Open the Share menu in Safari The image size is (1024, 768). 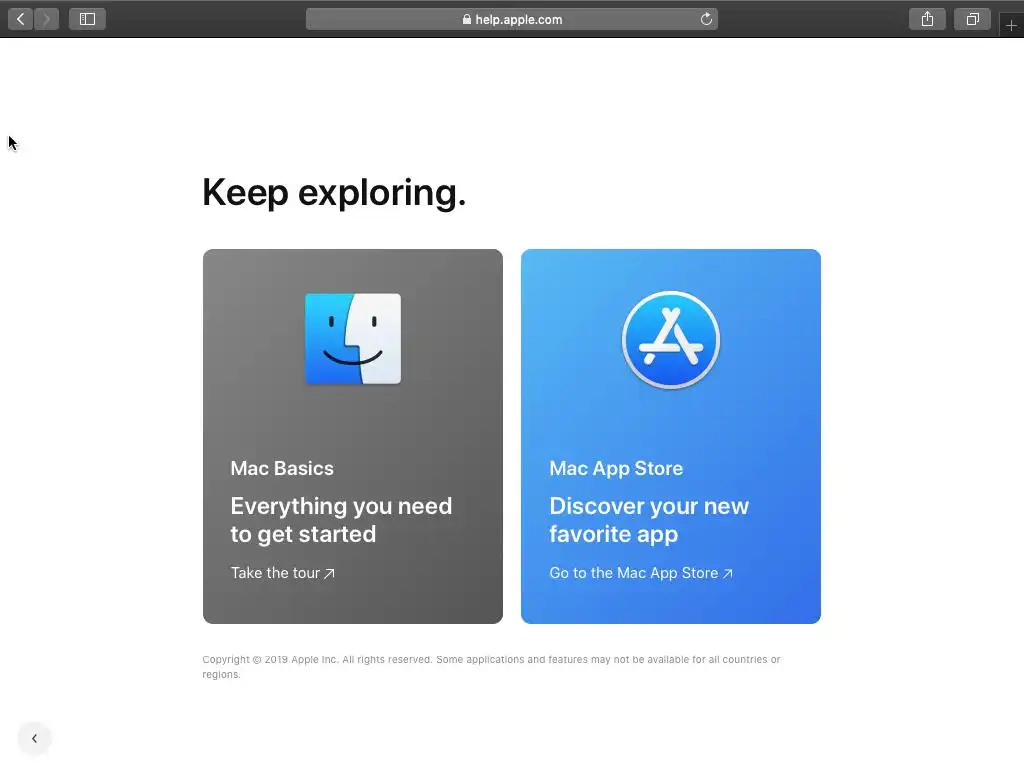(x=927, y=19)
